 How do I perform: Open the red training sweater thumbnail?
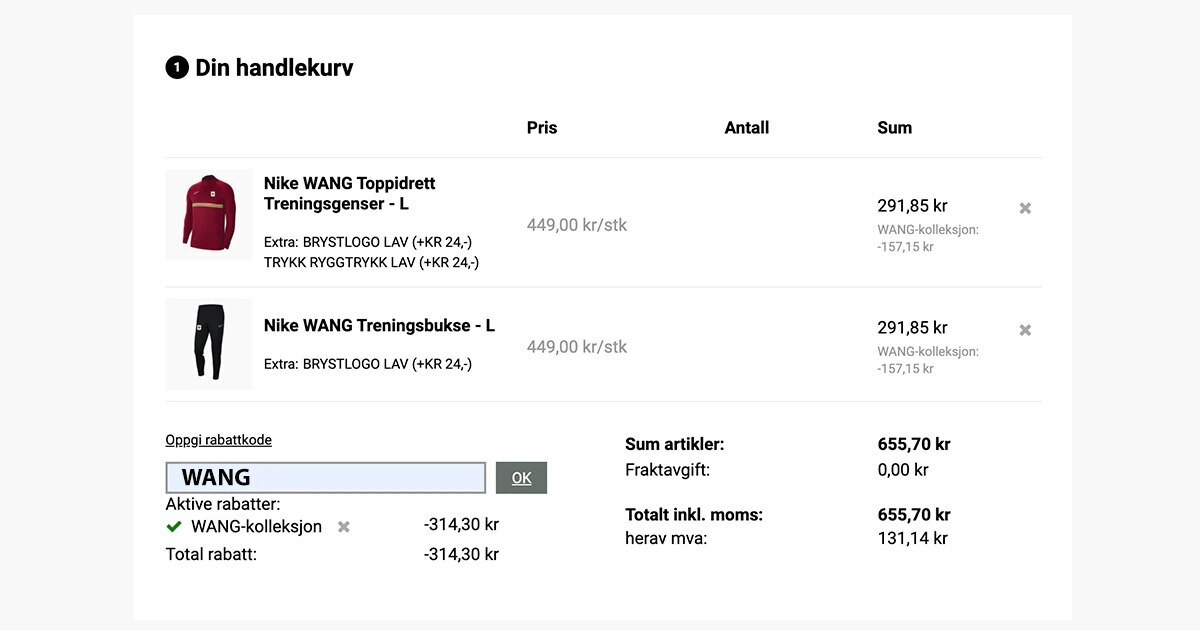[x=209, y=215]
